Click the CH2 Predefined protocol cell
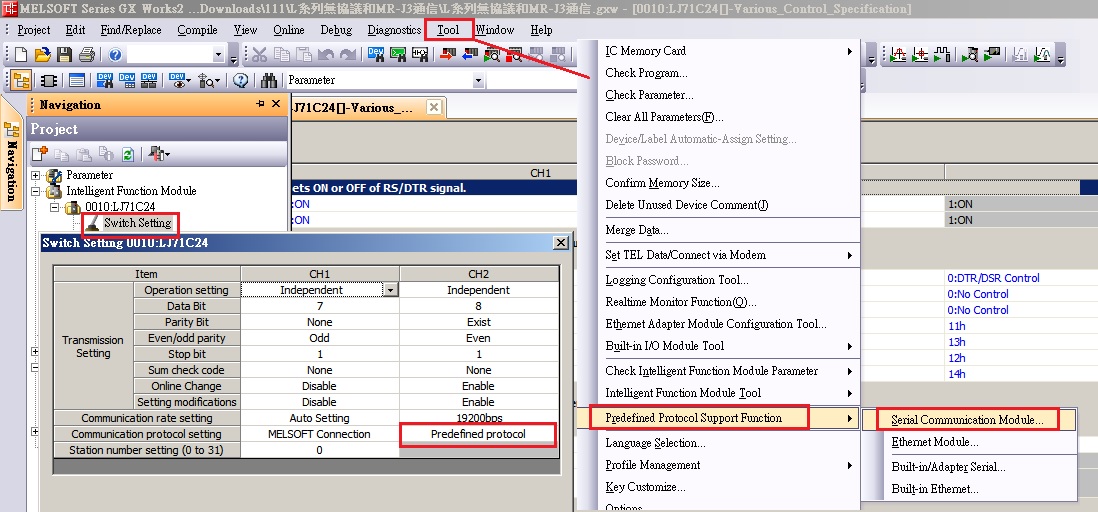Viewport: 1098px width, 512px height. [478, 434]
